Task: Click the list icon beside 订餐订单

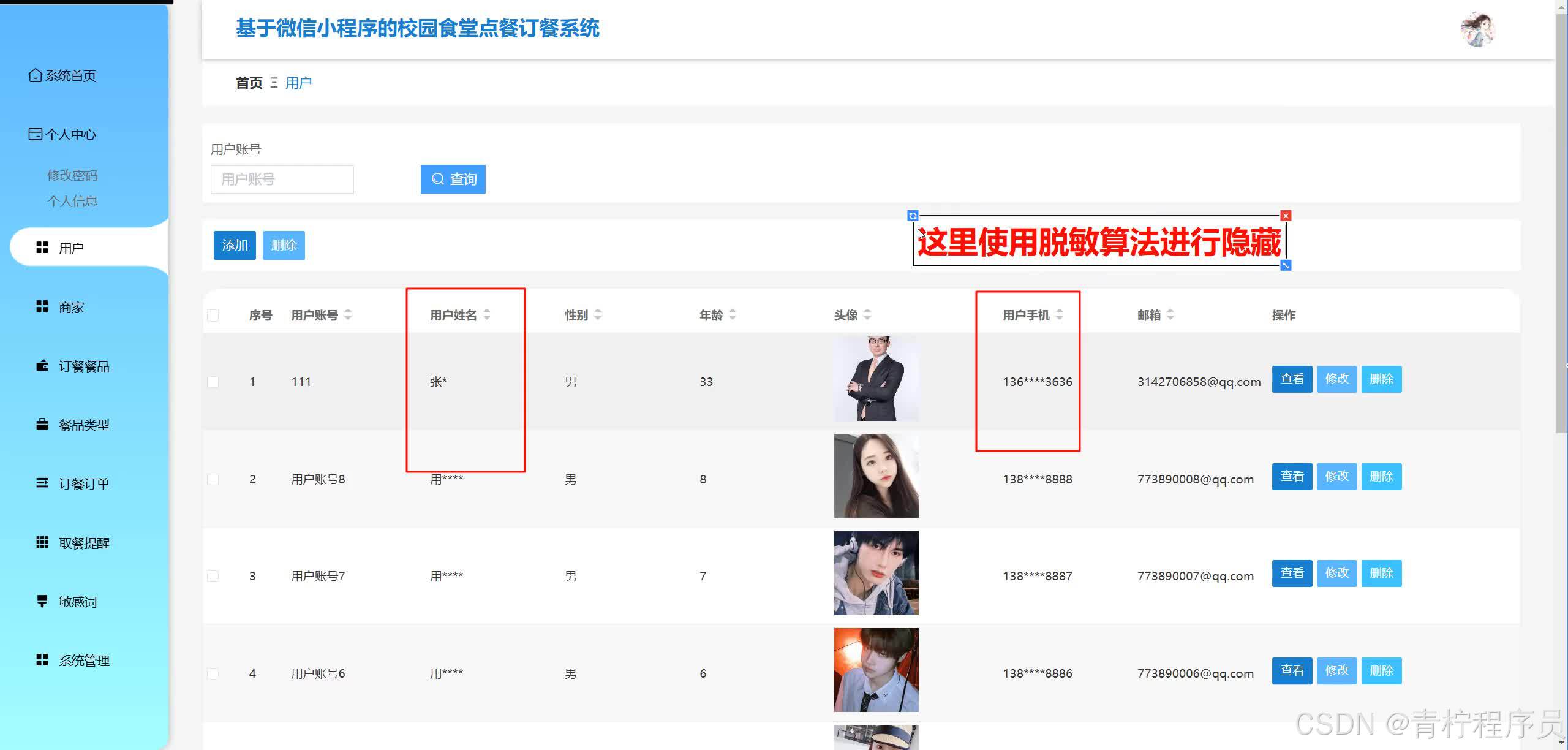Action: [x=42, y=483]
